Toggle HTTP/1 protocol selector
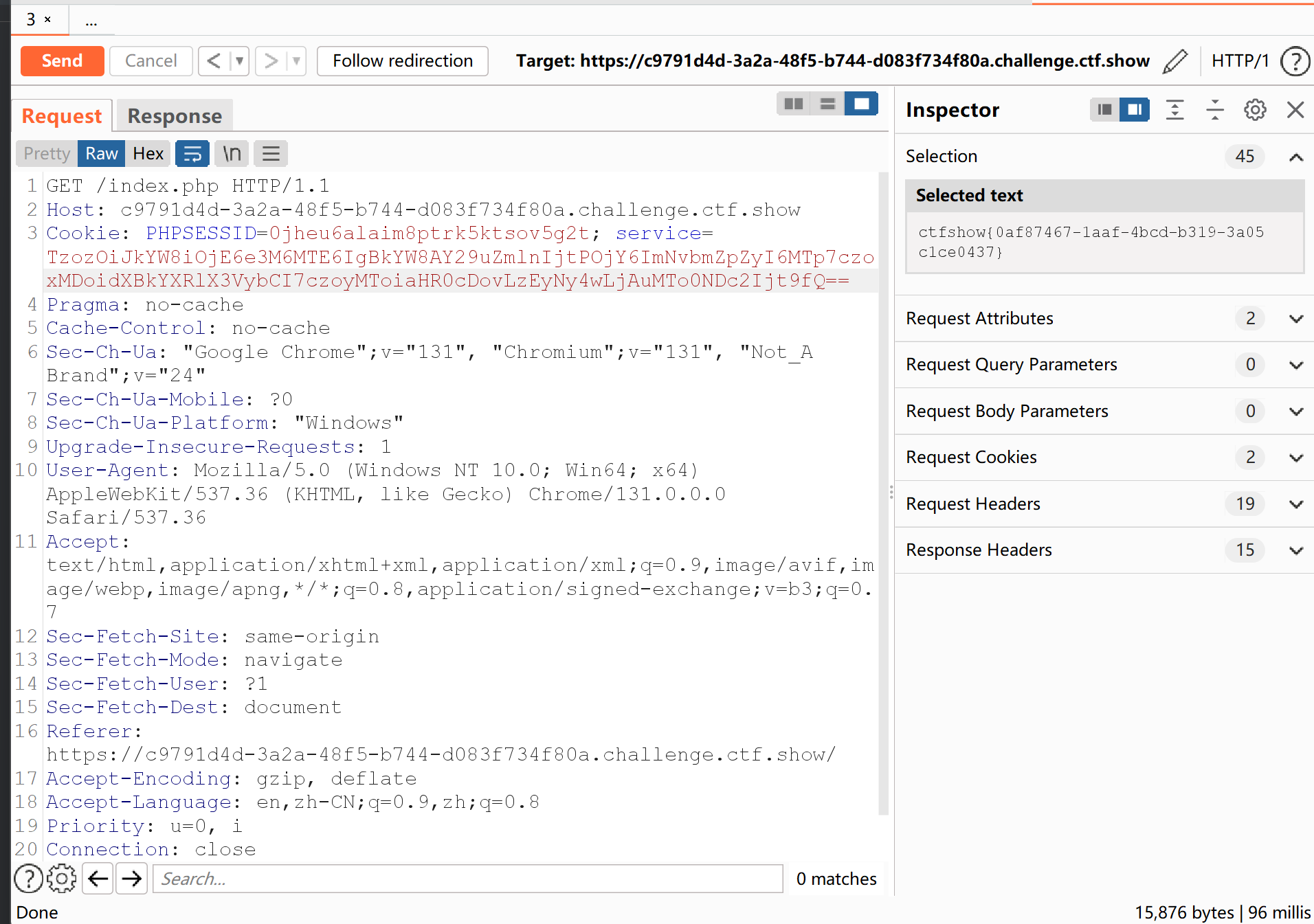The image size is (1314, 924). click(x=1240, y=61)
